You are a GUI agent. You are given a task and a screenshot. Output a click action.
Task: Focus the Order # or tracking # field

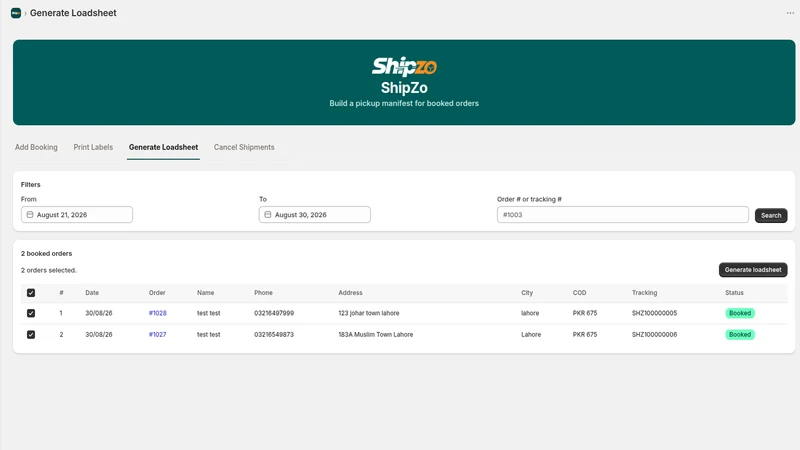[622, 215]
